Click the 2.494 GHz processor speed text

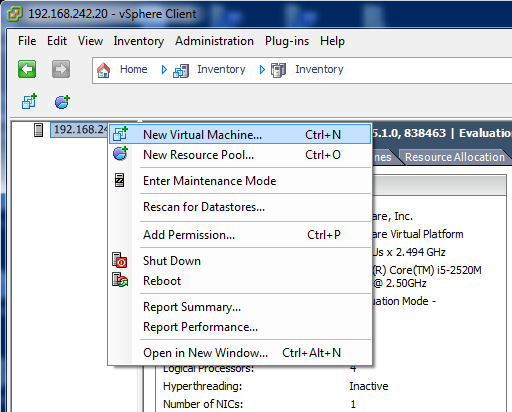[x=420, y=252]
